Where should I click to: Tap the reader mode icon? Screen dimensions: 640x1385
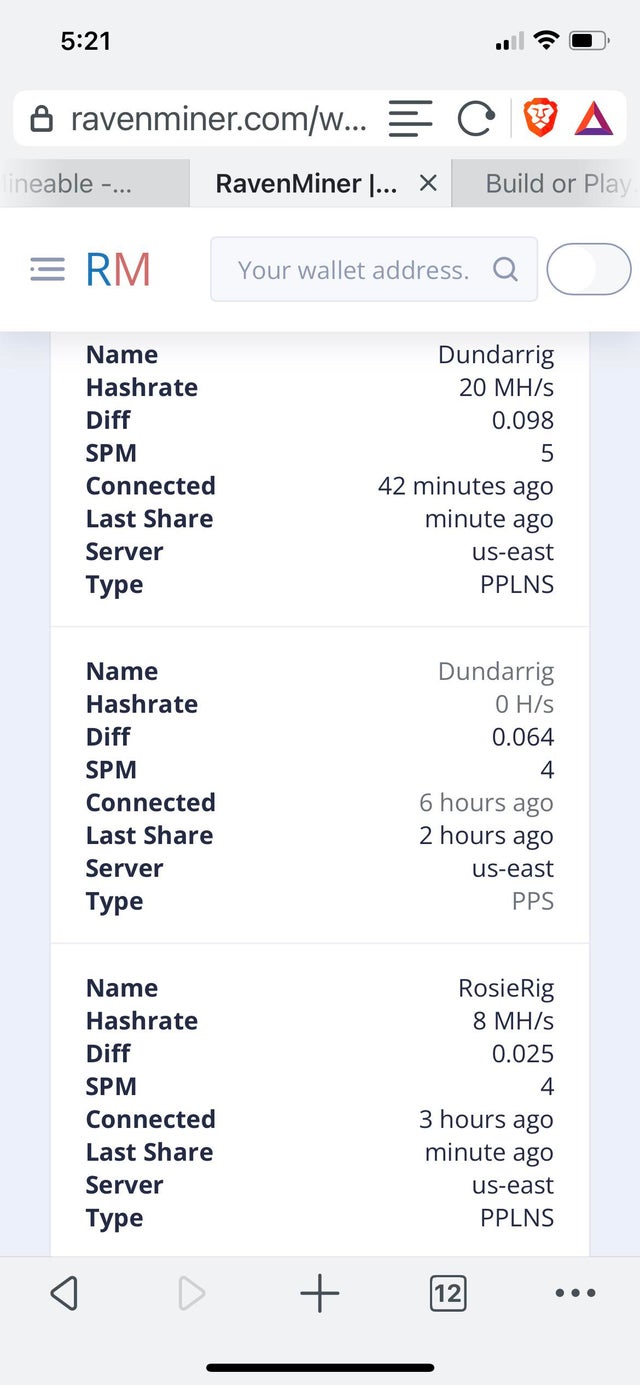pos(410,120)
